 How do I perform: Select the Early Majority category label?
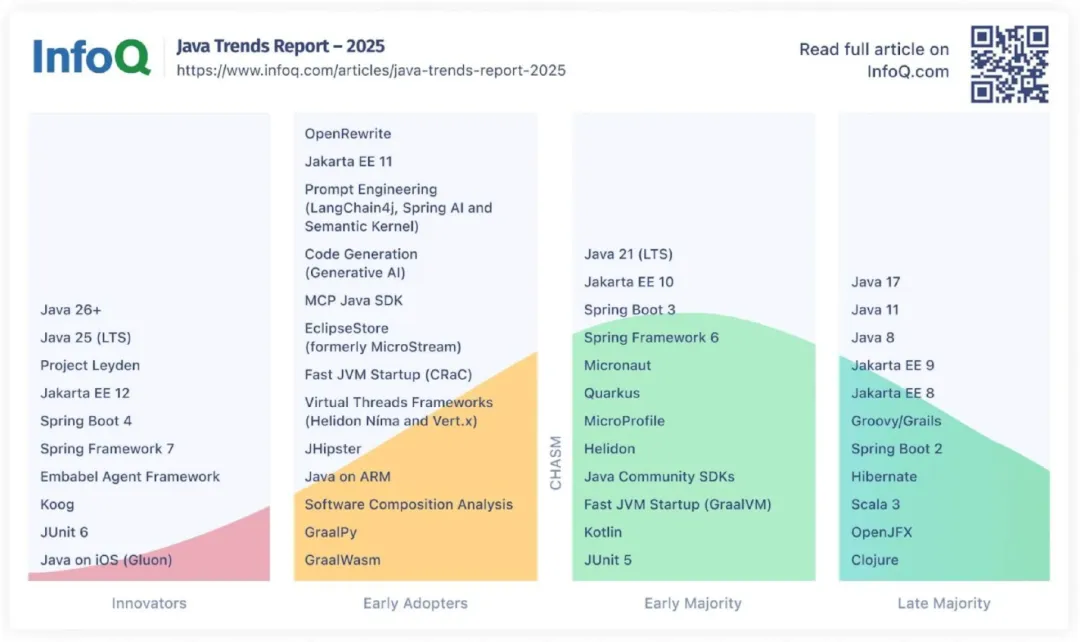click(693, 603)
